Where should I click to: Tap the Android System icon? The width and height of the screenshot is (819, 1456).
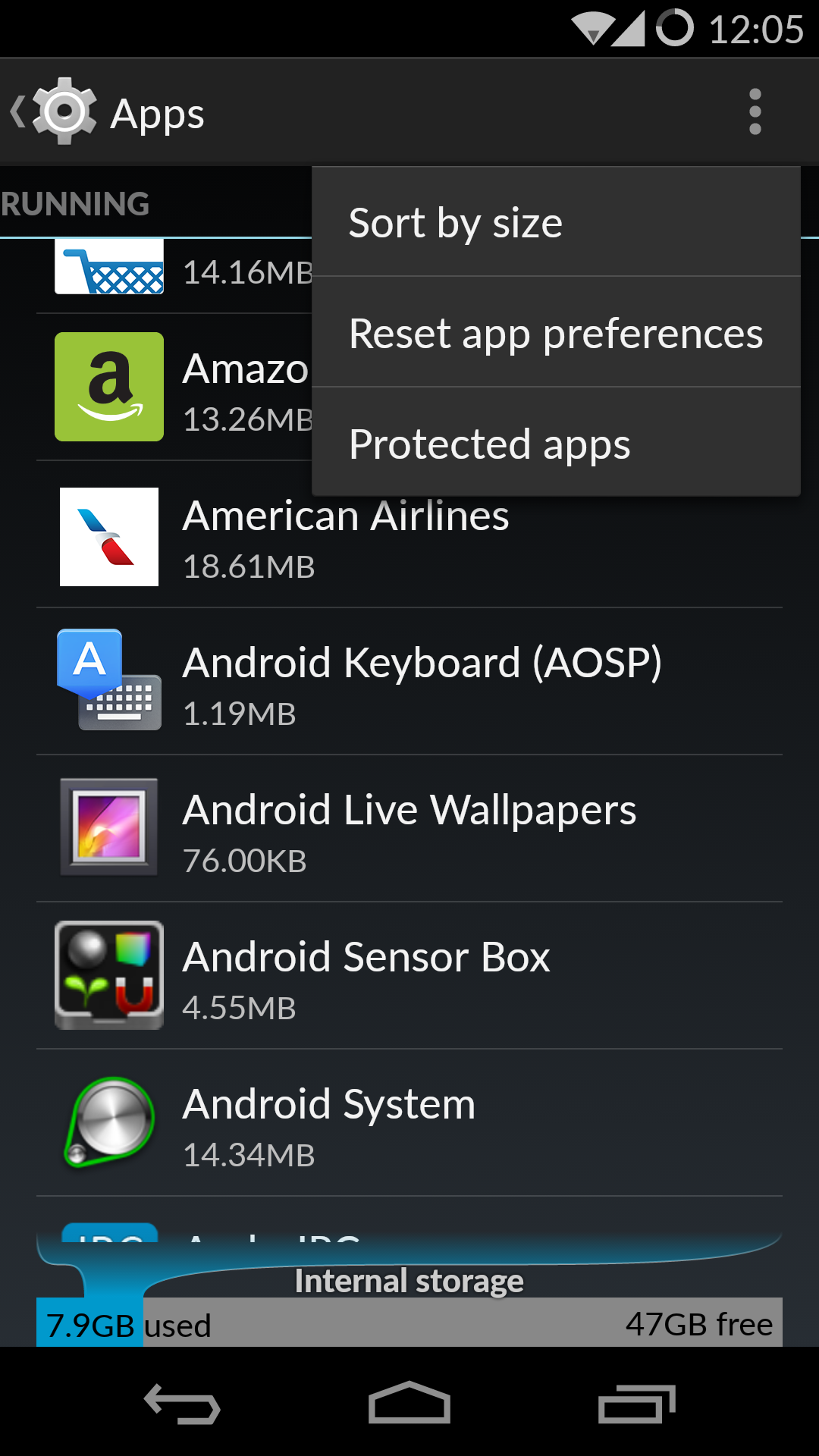coord(109,1122)
